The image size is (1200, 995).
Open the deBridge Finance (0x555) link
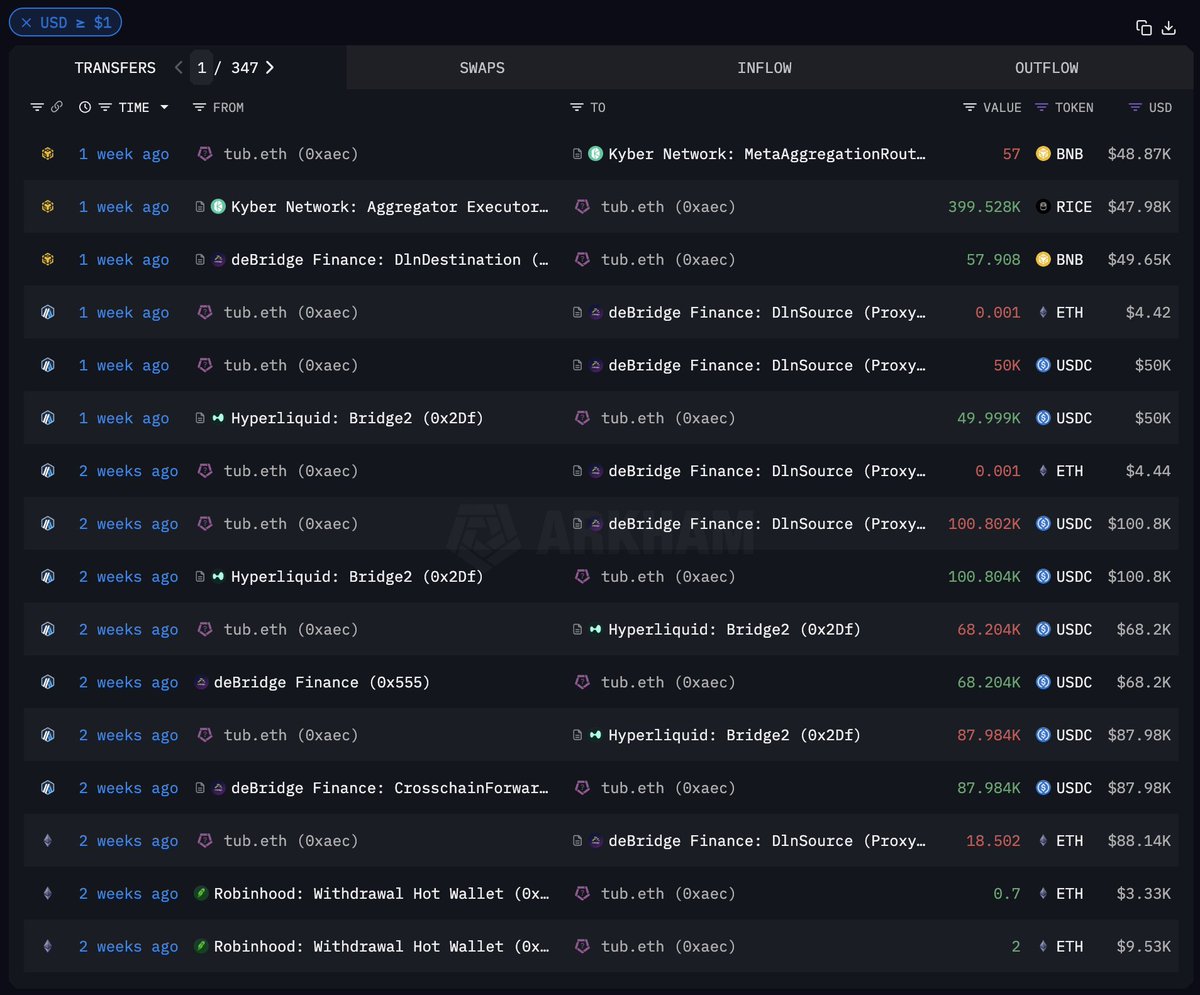(322, 683)
